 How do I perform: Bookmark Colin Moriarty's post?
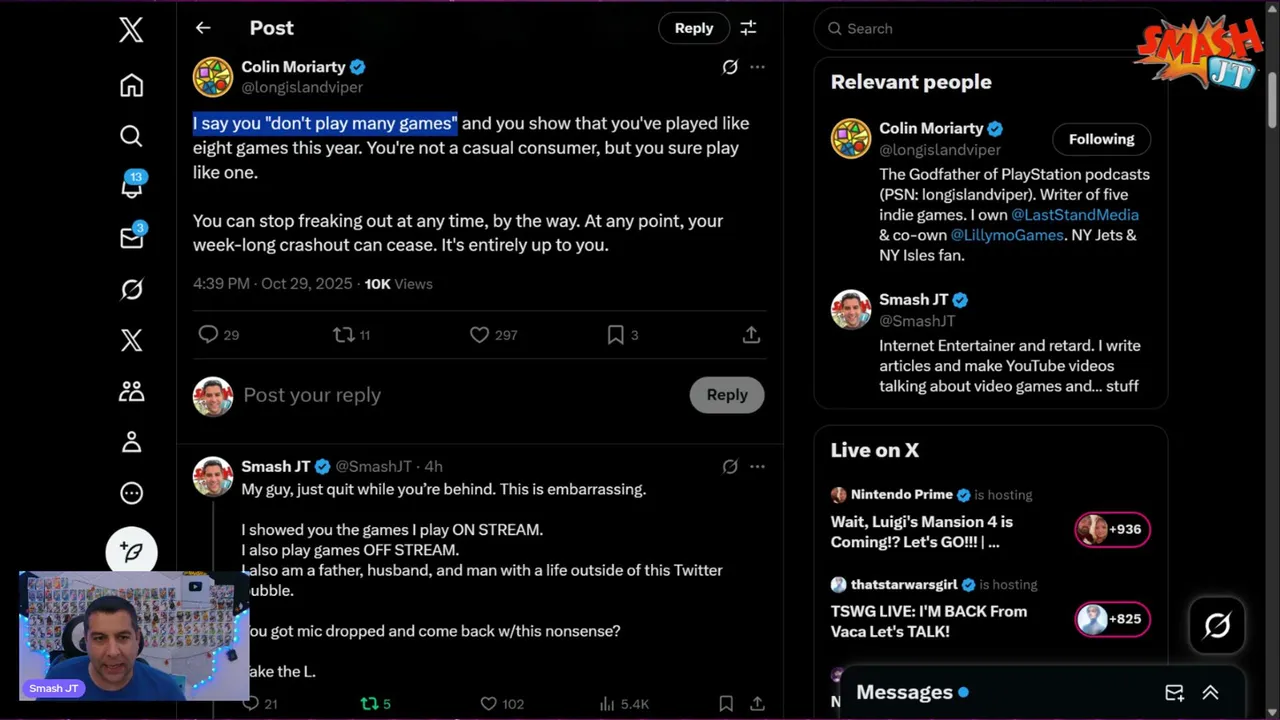[616, 335]
